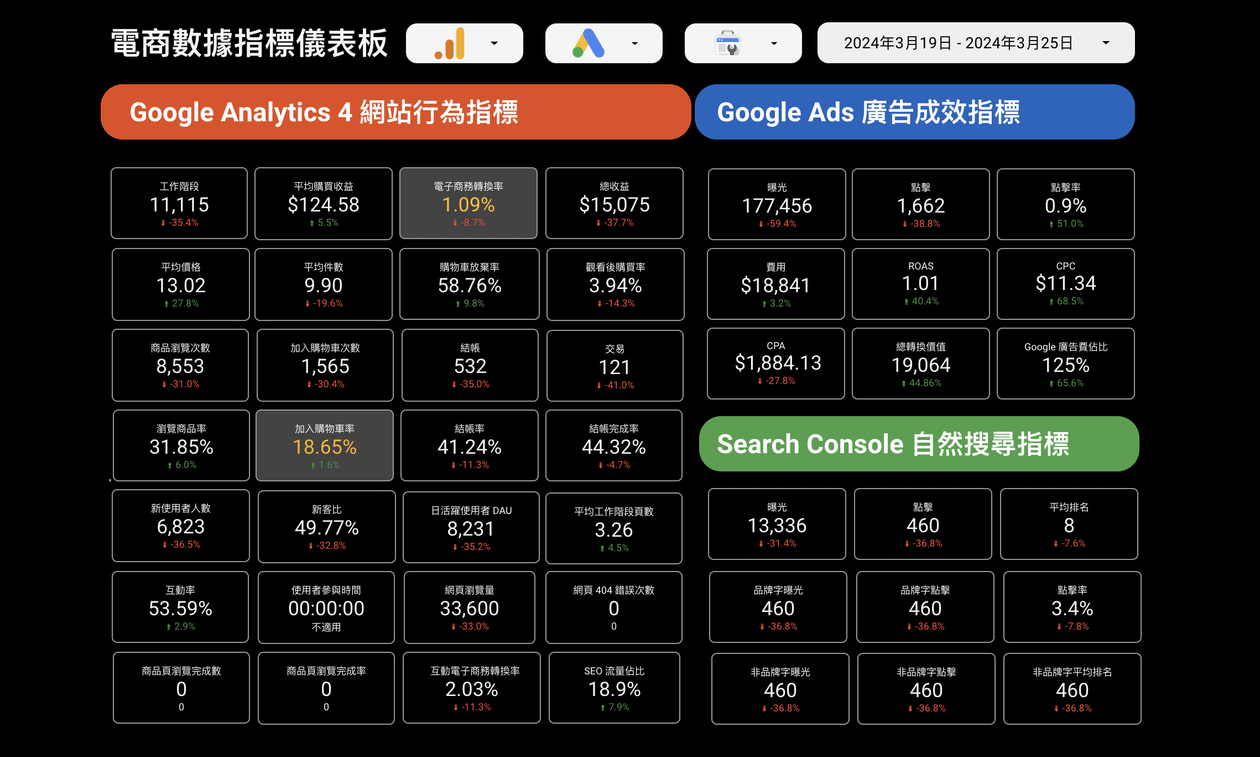Viewport: 1260px width, 757px height.
Task: Click the 日活躍使用者 DAU 8,231 scorecard
Action: tap(471, 527)
